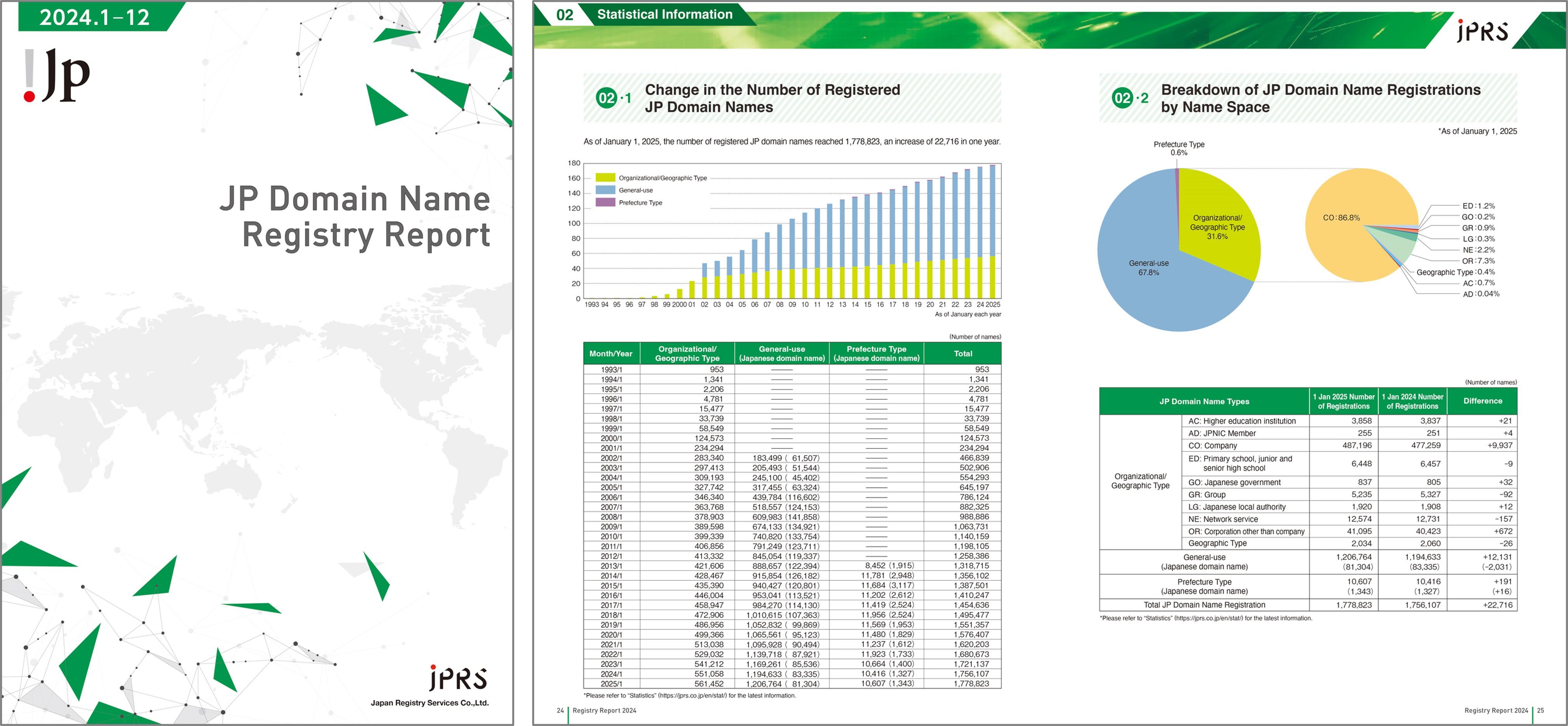The height and width of the screenshot is (726, 1568).
Task: Click the Prefecture Type (Japanese domain name) column header
Action: [877, 354]
